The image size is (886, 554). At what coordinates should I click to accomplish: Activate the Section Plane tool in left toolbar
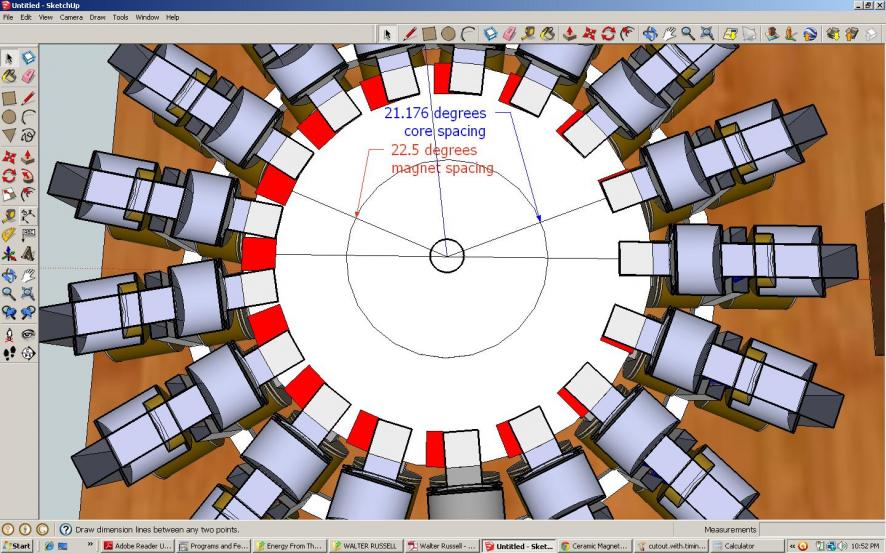point(28,353)
